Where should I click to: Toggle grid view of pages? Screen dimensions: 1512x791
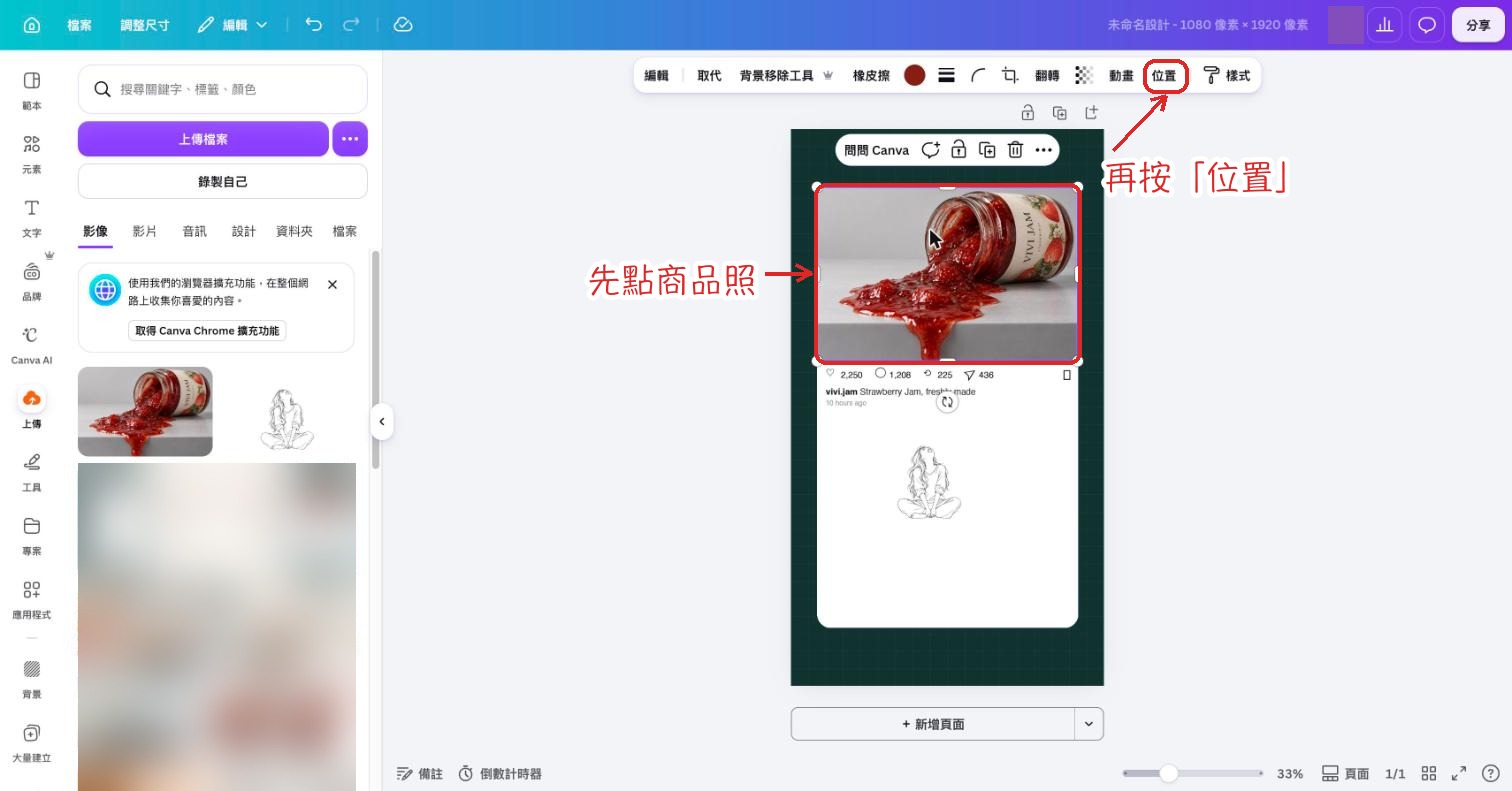1429,773
